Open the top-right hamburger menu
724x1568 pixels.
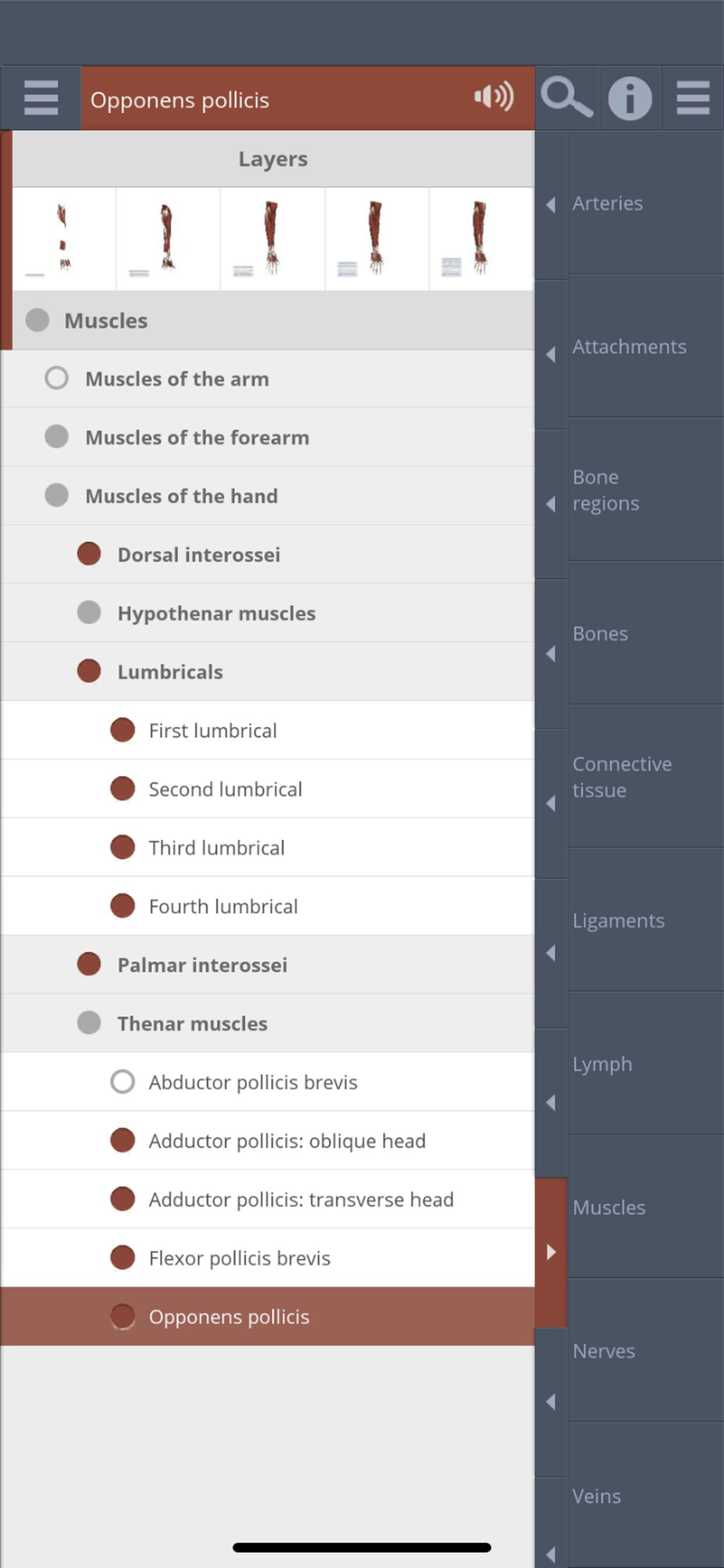(693, 98)
